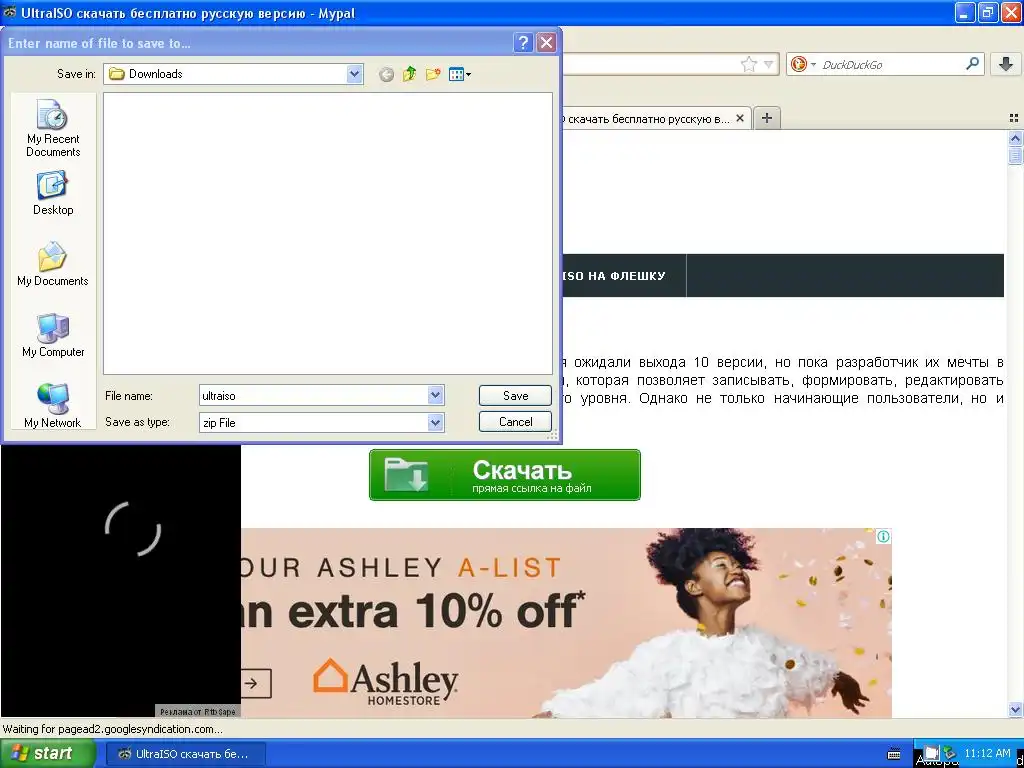This screenshot has height=768, width=1024.
Task: Select My Computer in the places bar
Action: [x=53, y=335]
